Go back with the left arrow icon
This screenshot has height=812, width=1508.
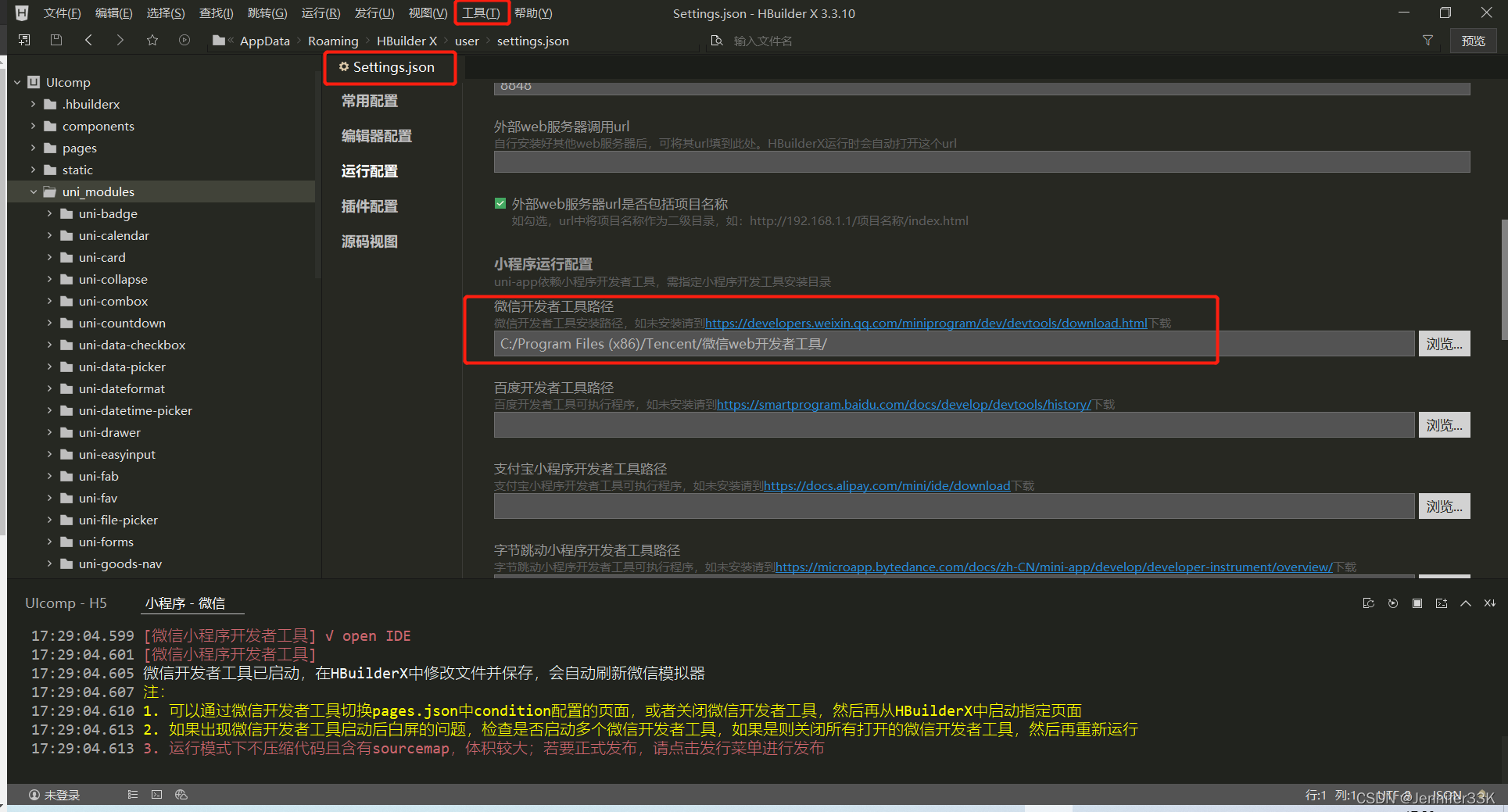pyautogui.click(x=88, y=40)
